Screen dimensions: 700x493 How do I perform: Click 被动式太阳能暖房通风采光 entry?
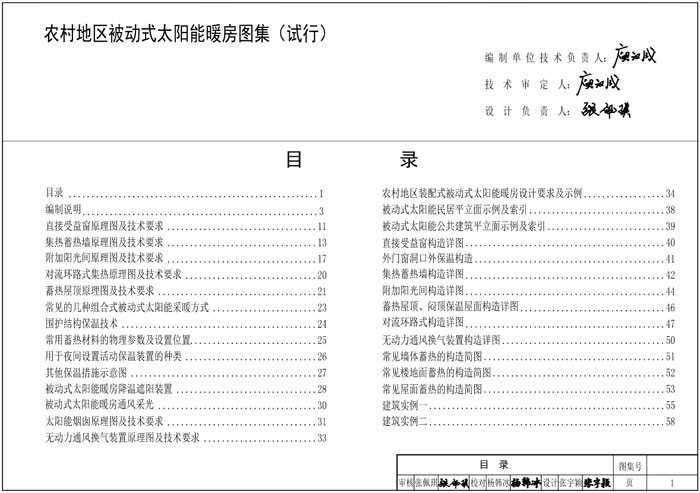tap(186, 405)
